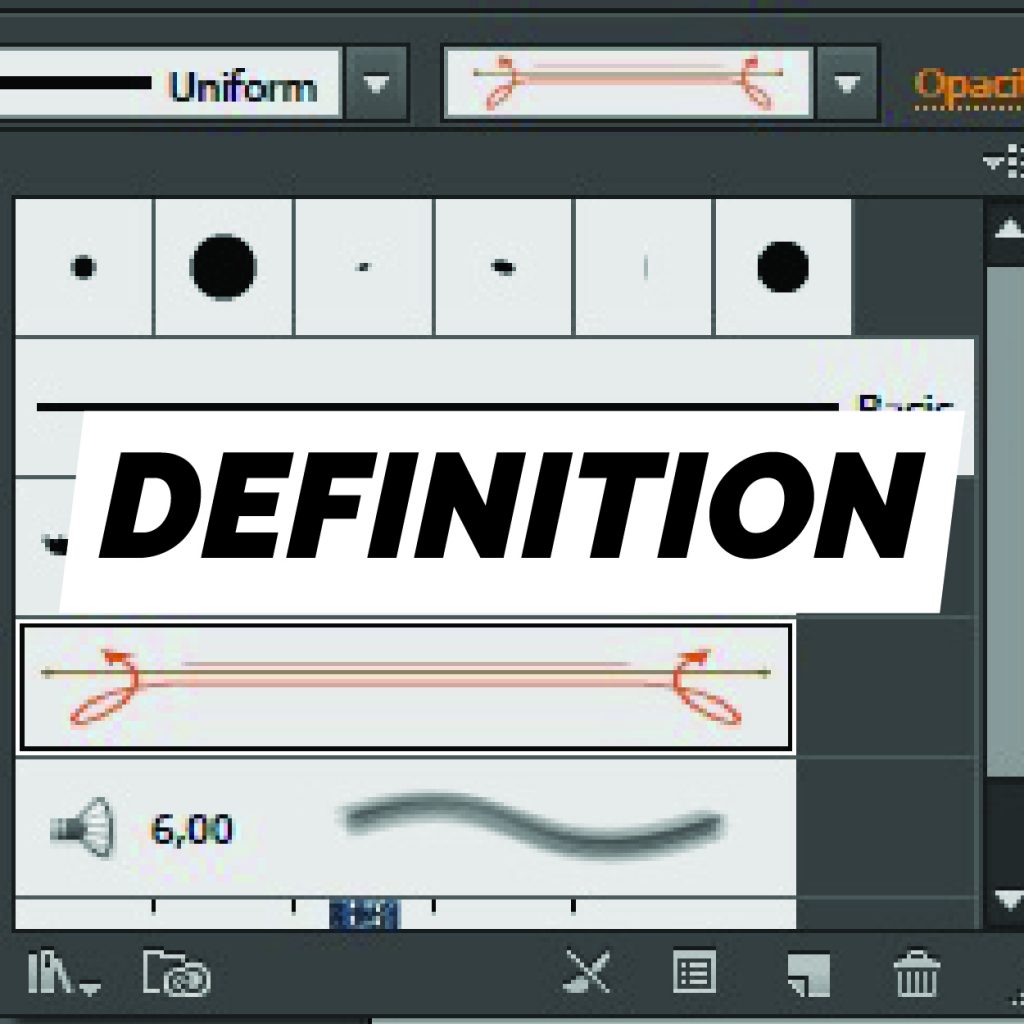Open the Brush Libraries menu
Viewport: 1024px width, 1024px height.
click(63, 972)
